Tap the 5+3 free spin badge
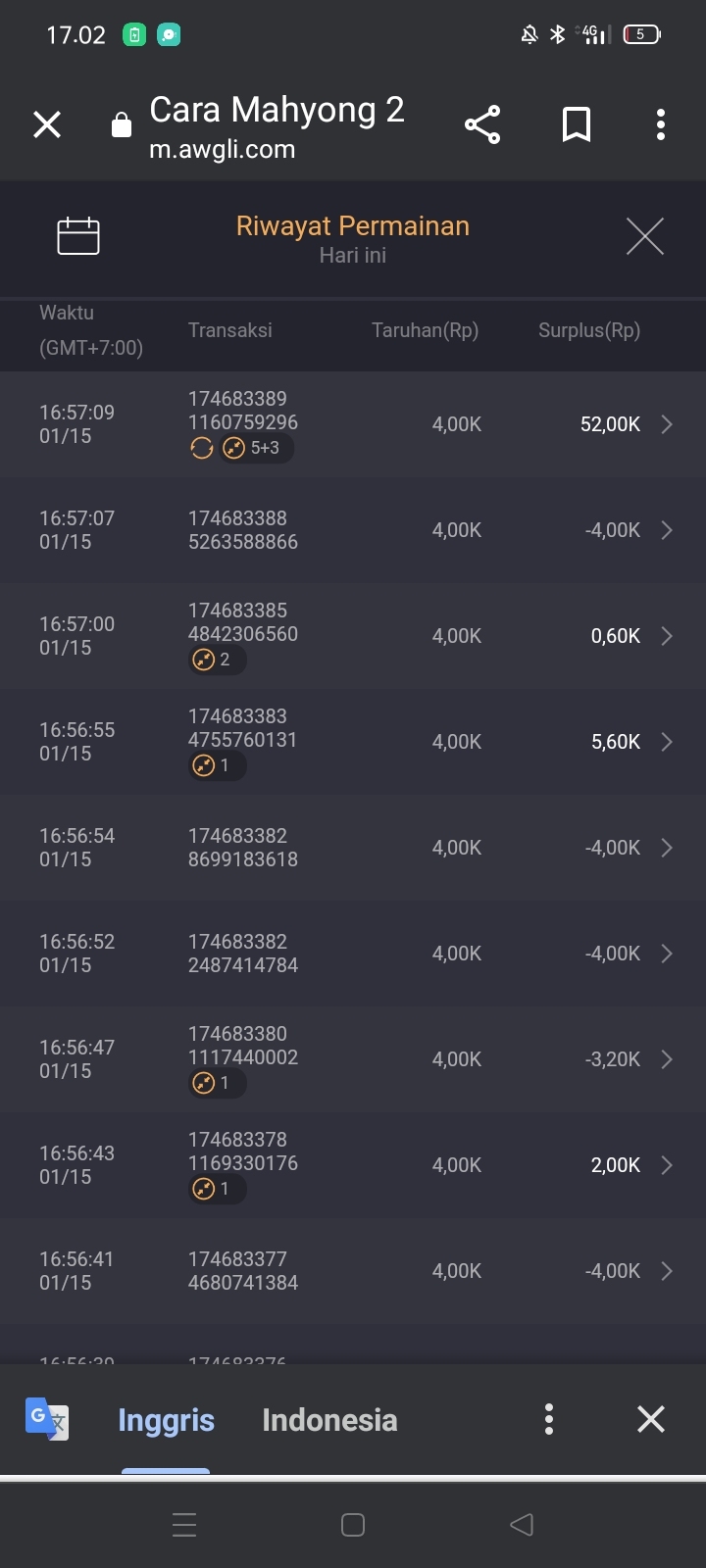This screenshot has height=1568, width=706. point(257,448)
